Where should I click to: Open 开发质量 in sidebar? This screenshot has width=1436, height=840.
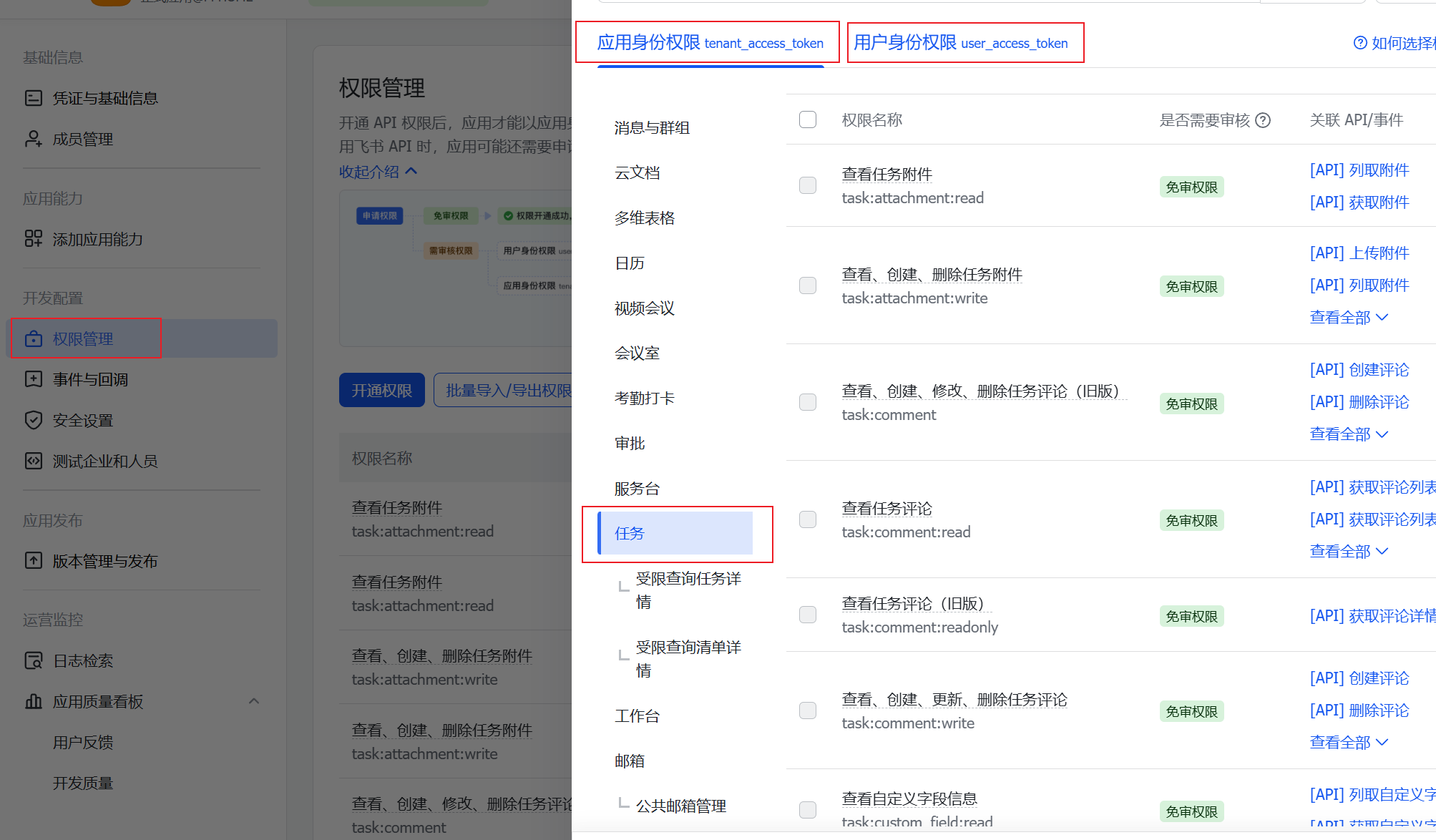click(x=83, y=783)
